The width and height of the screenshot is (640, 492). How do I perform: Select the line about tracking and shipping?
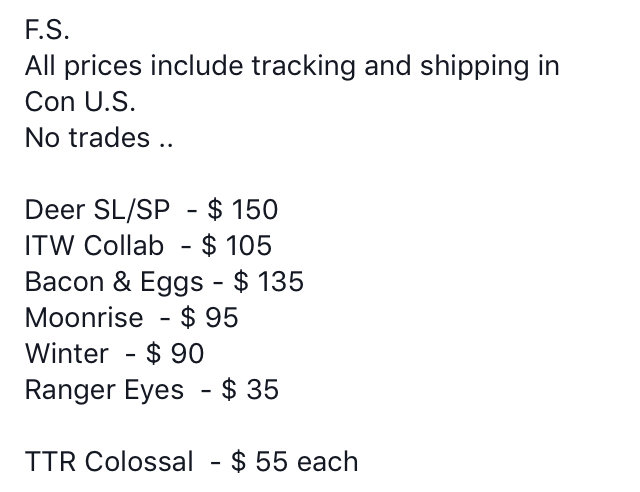click(x=292, y=66)
